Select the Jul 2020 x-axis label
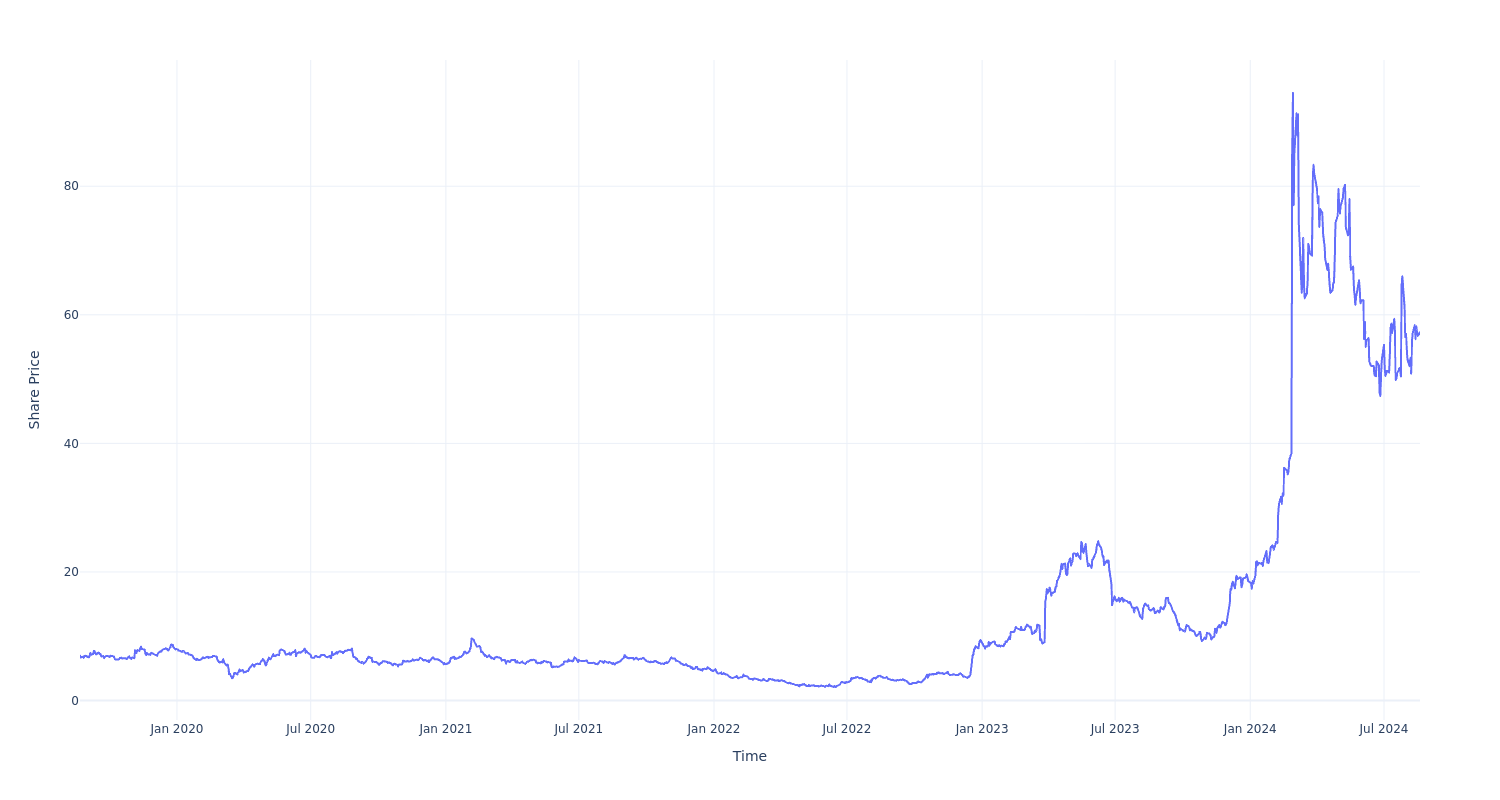The height and width of the screenshot is (800, 1500). (x=310, y=729)
